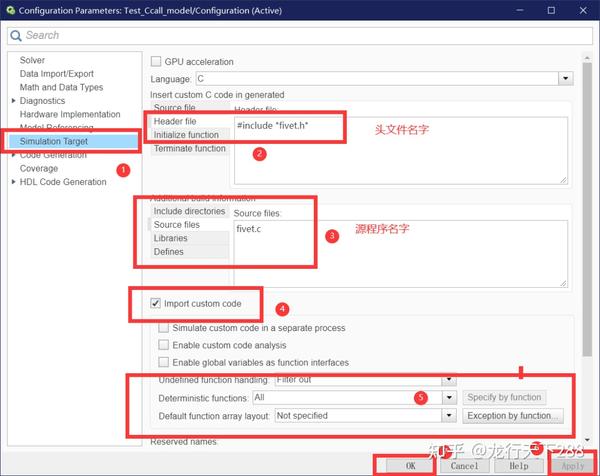Screen dimensions: 600x476
Task: Toggle the GPU acceleration checkbox
Action: (x=156, y=61)
